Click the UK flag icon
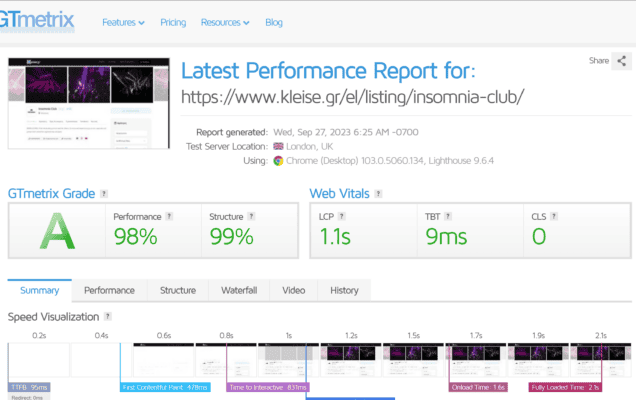636x400 pixels. pos(278,146)
